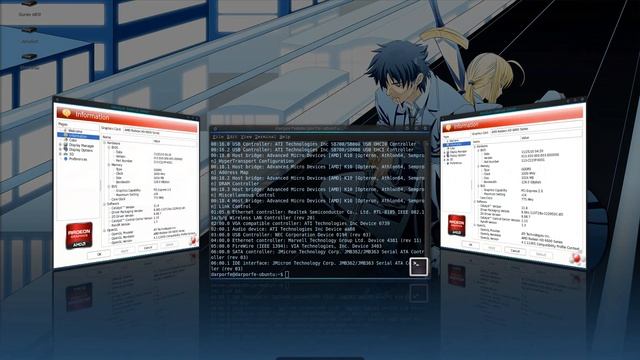Expand Display Options node in left window tree
The width and height of the screenshot is (640, 360).
click(x=60, y=150)
